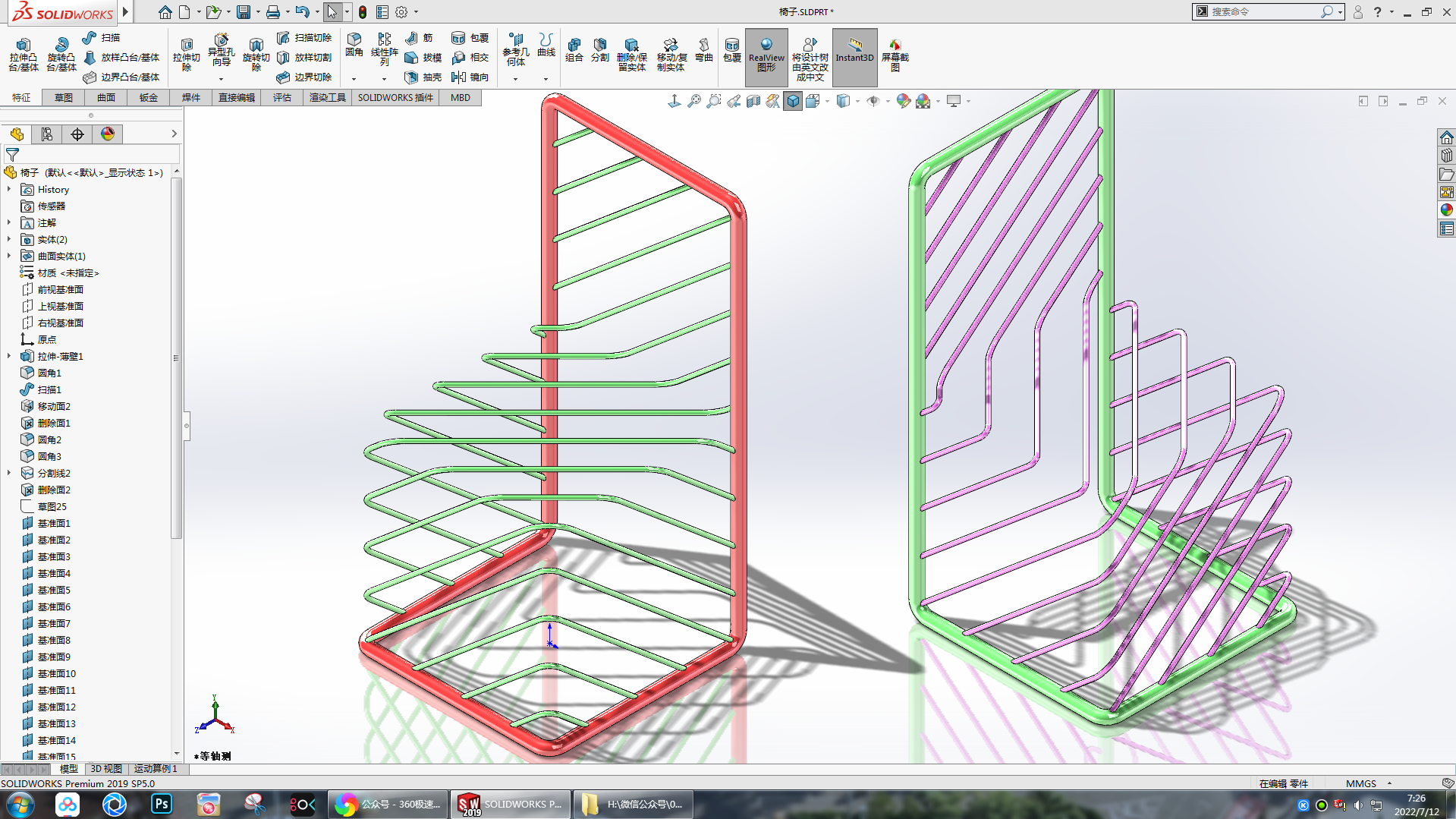
Task: Select the 旋转切除 revolved cut tool
Action: pos(256,55)
